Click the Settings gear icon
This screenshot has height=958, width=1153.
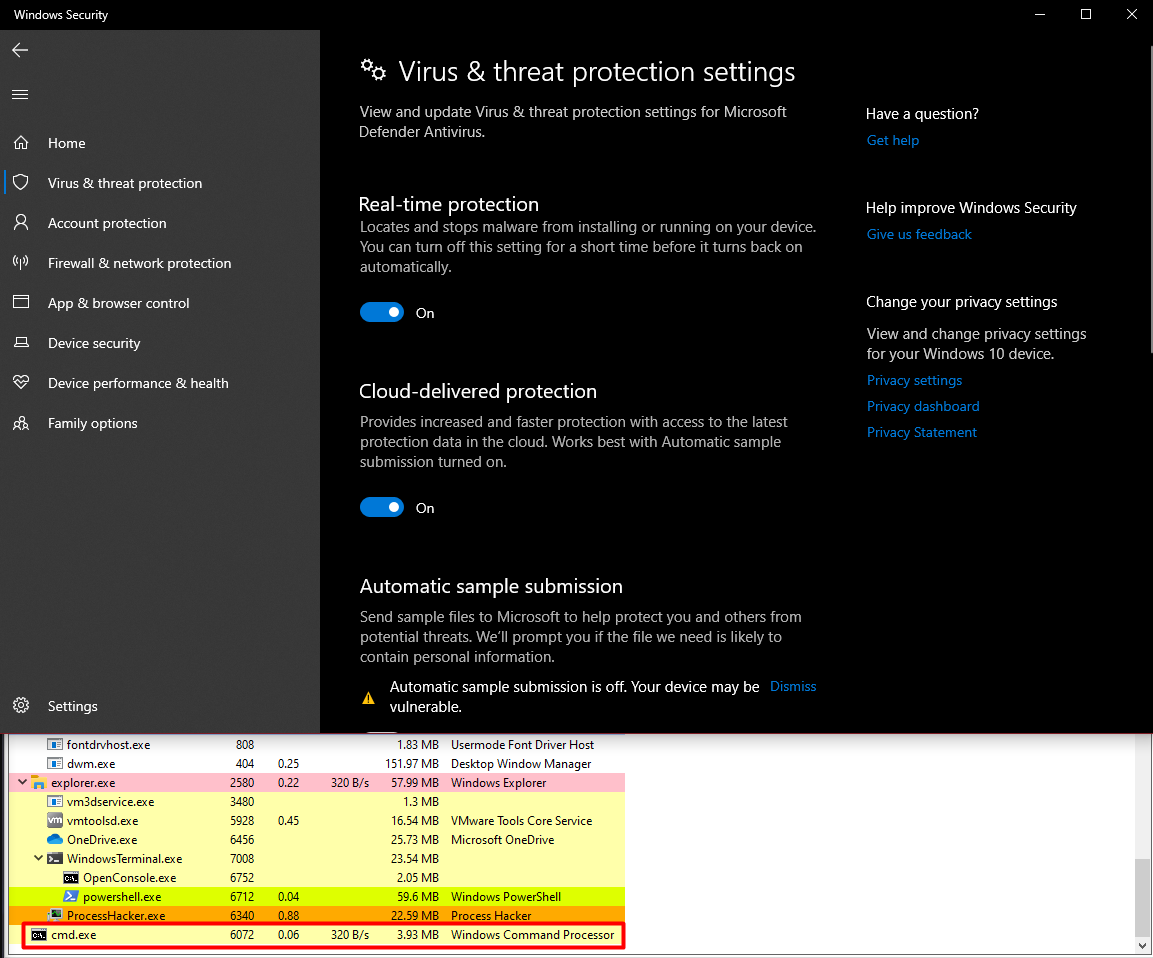tap(21, 706)
